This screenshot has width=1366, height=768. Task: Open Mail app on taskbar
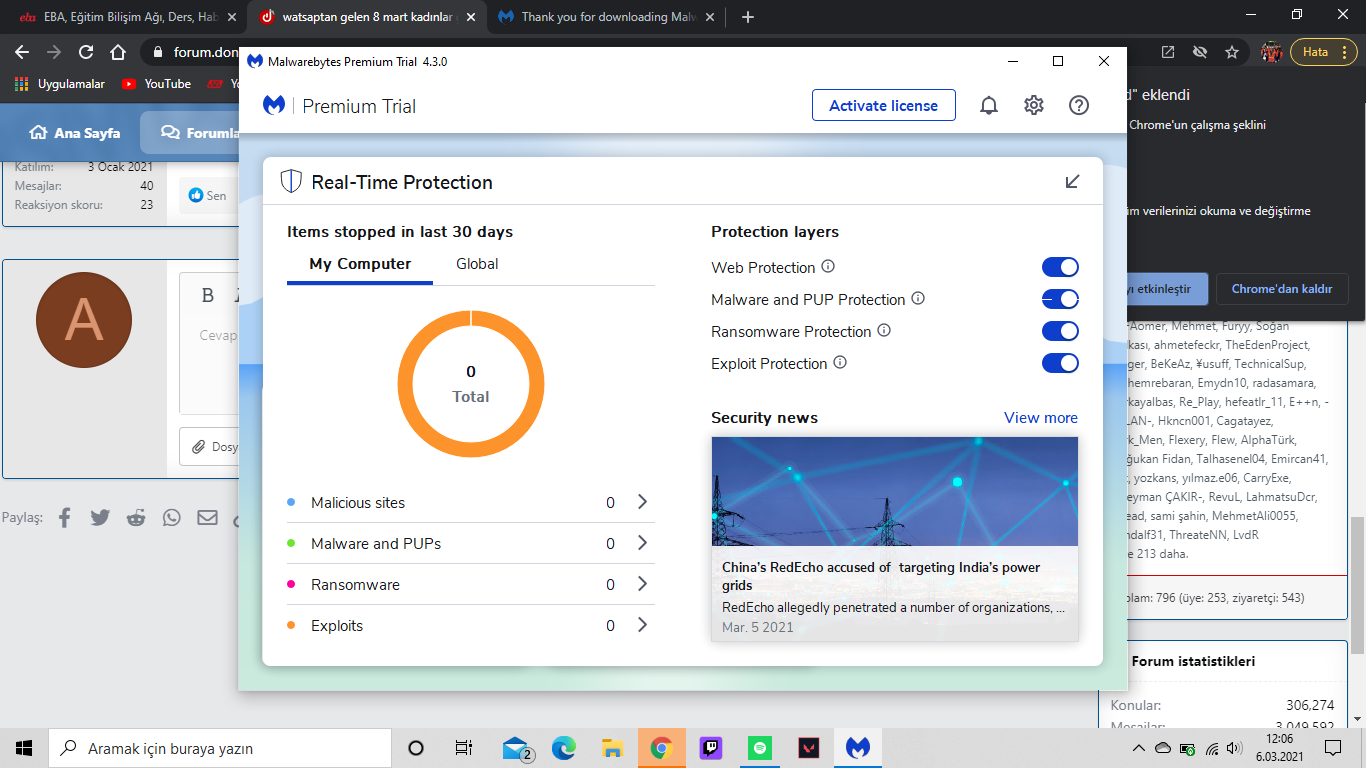tap(515, 748)
